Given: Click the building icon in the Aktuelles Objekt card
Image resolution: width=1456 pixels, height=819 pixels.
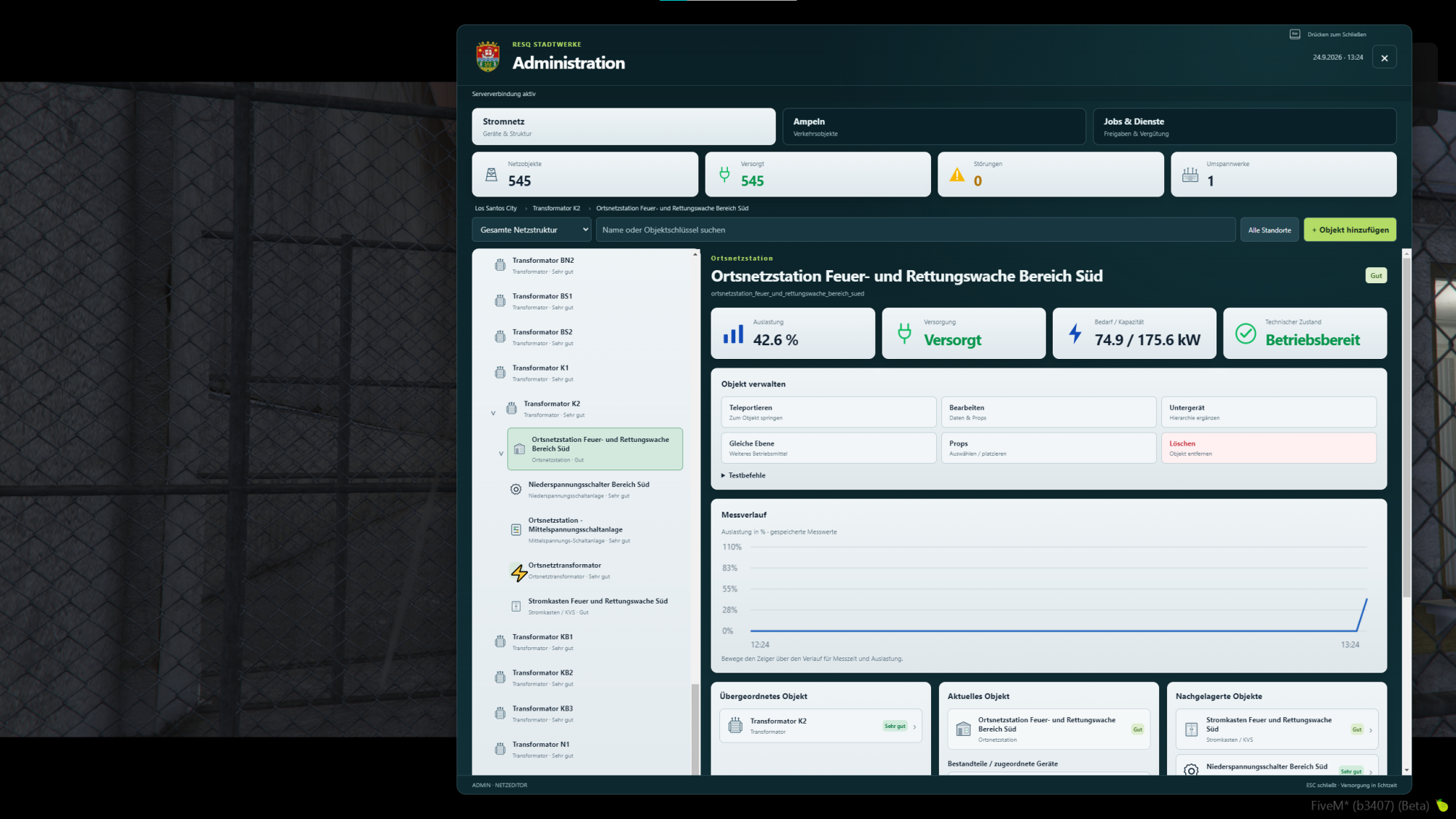Looking at the screenshot, I should (963, 729).
